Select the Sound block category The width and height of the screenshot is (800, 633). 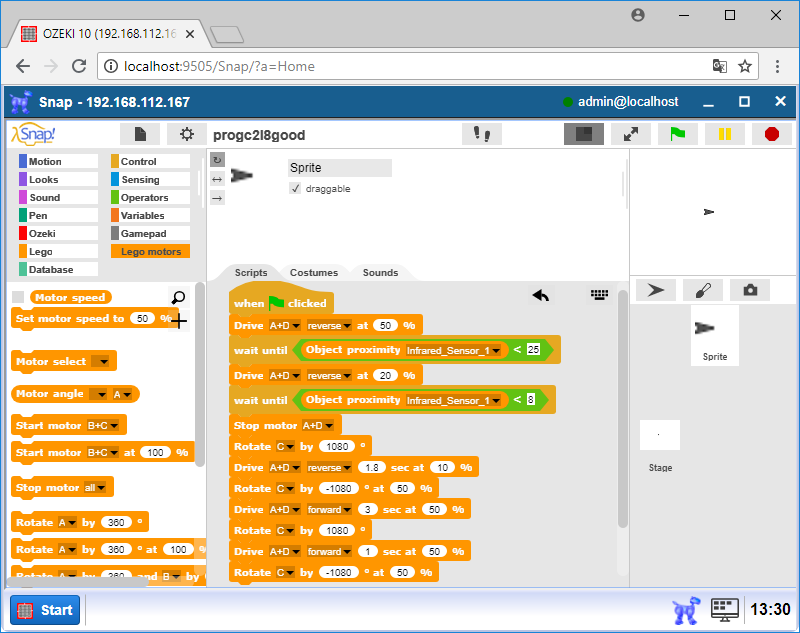[58, 197]
